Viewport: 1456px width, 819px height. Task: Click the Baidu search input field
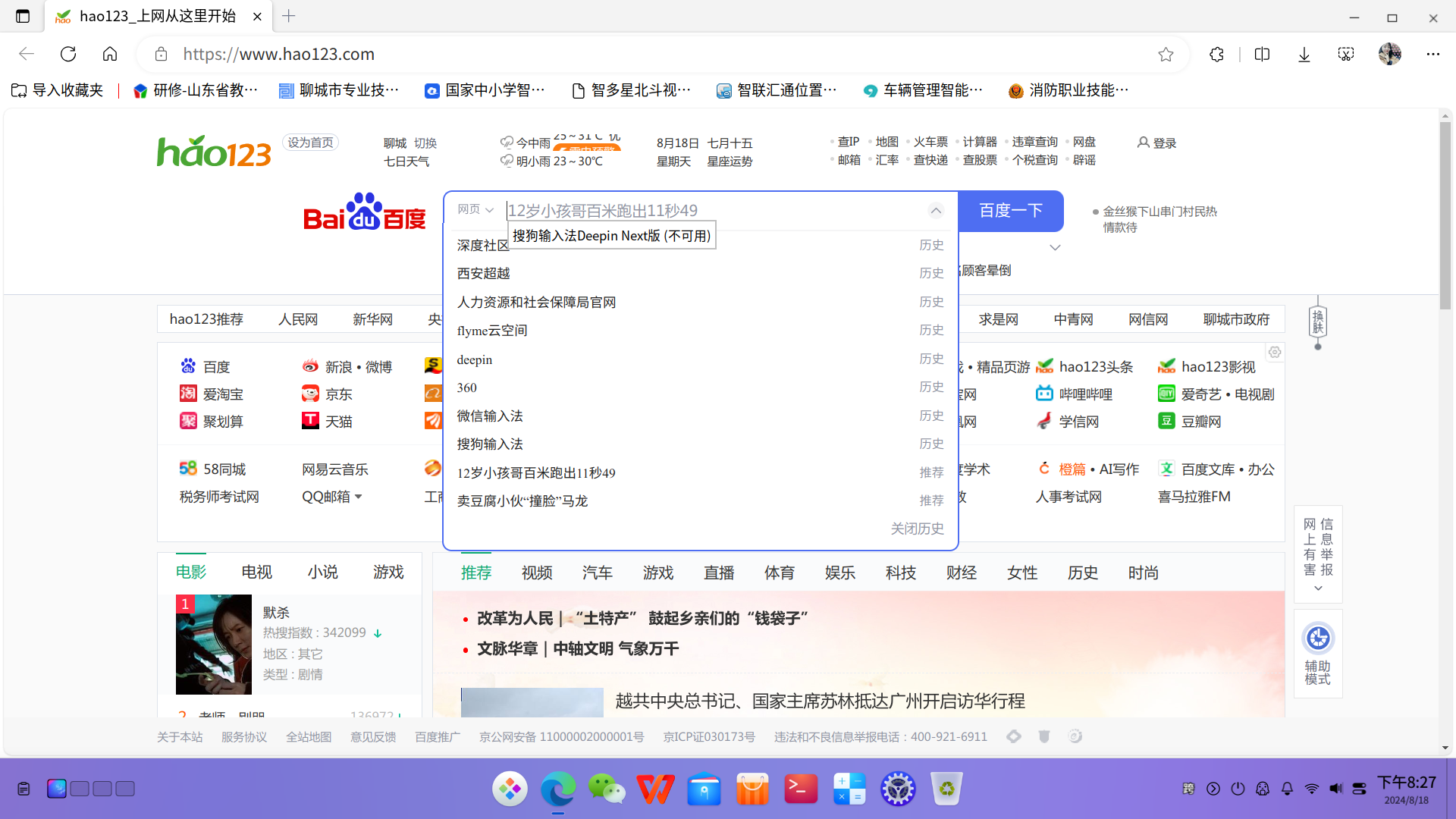[x=713, y=211]
